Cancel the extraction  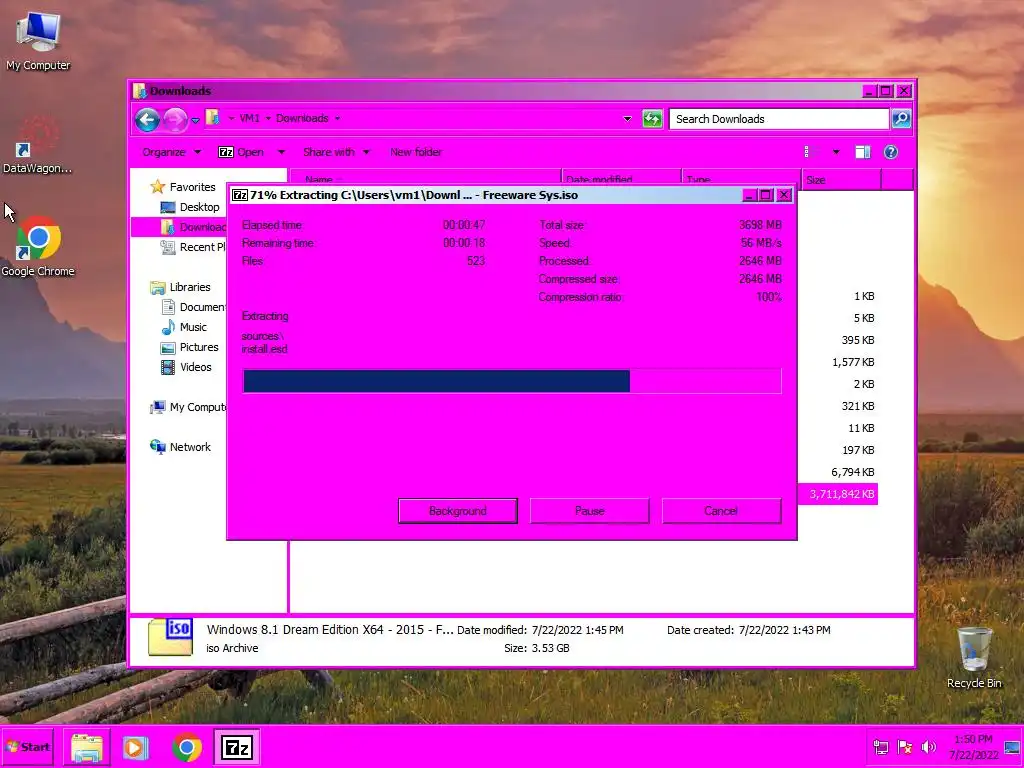click(x=721, y=511)
